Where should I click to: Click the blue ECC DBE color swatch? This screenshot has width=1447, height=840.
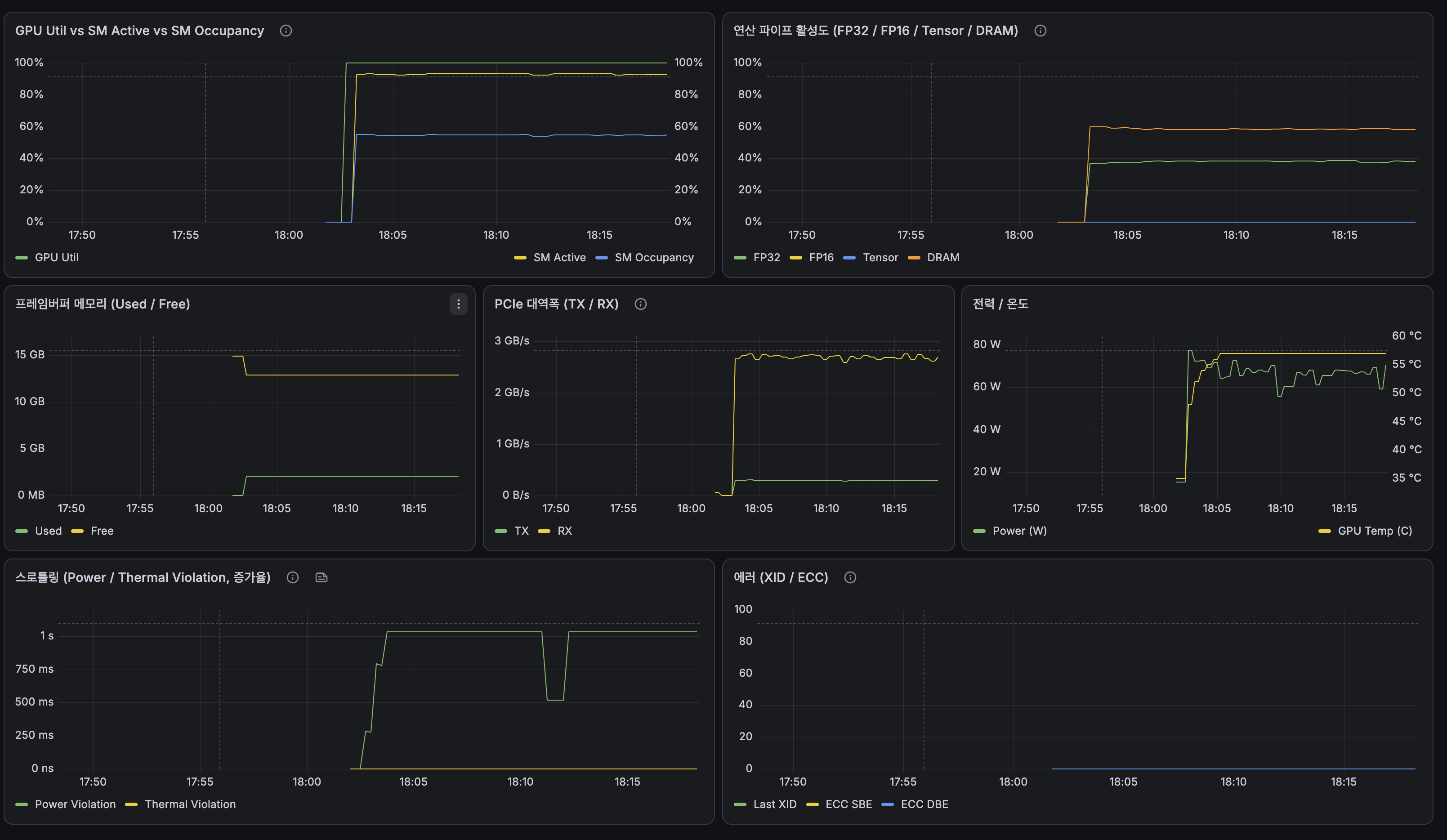point(887,804)
